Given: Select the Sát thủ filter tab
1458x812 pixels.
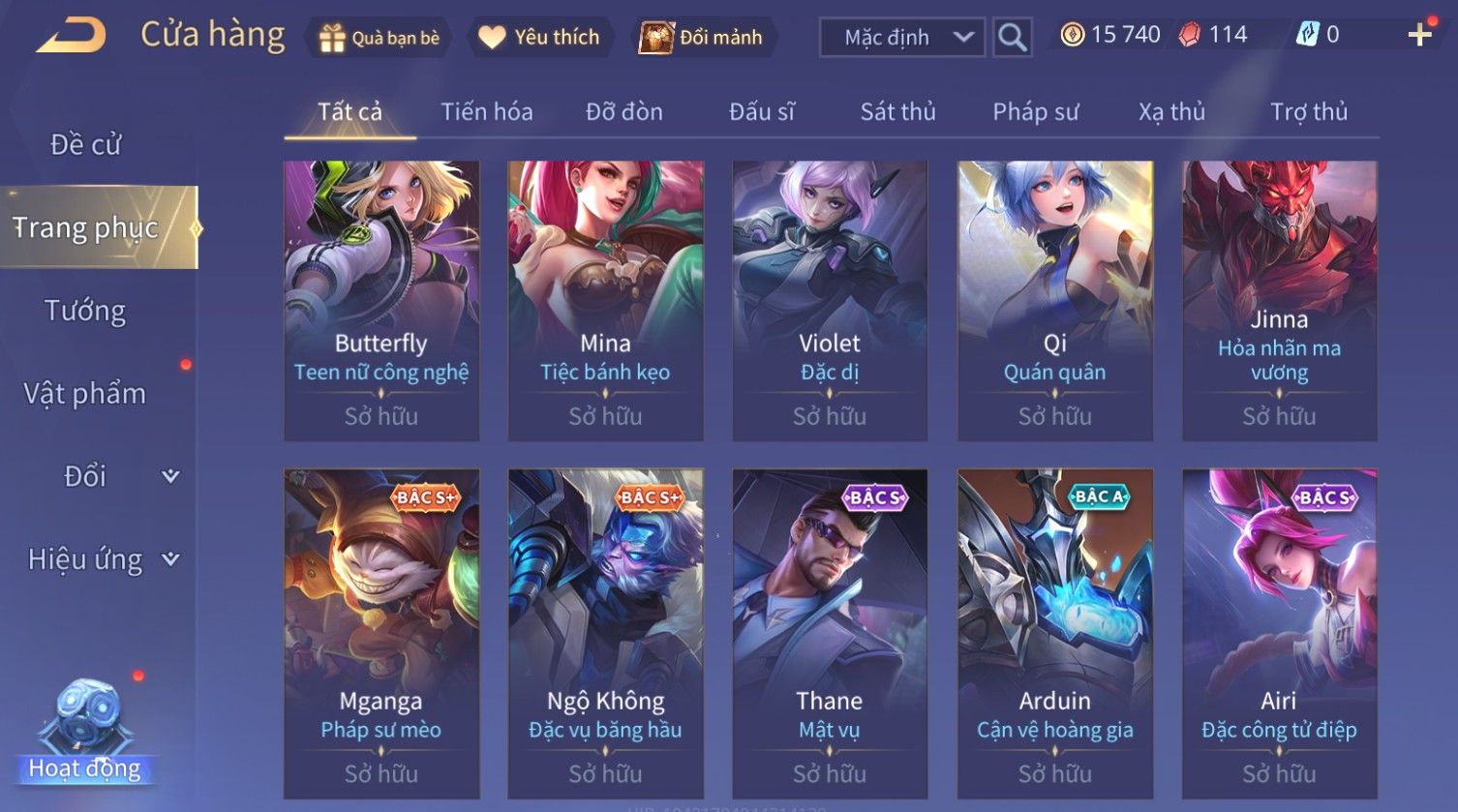Looking at the screenshot, I should click(x=897, y=112).
